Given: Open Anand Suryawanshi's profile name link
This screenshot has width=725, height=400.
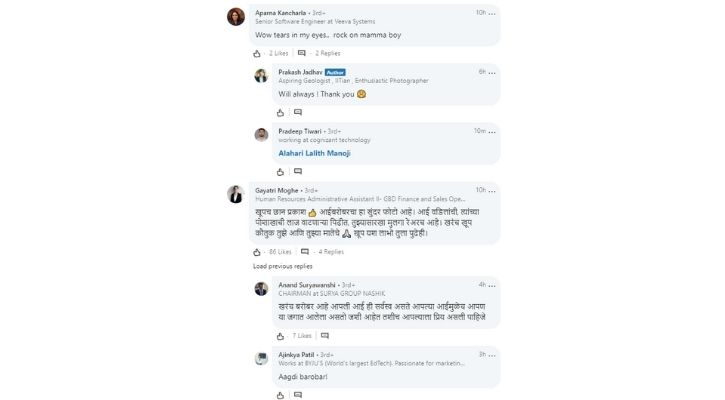Looking at the screenshot, I should pos(307,285).
